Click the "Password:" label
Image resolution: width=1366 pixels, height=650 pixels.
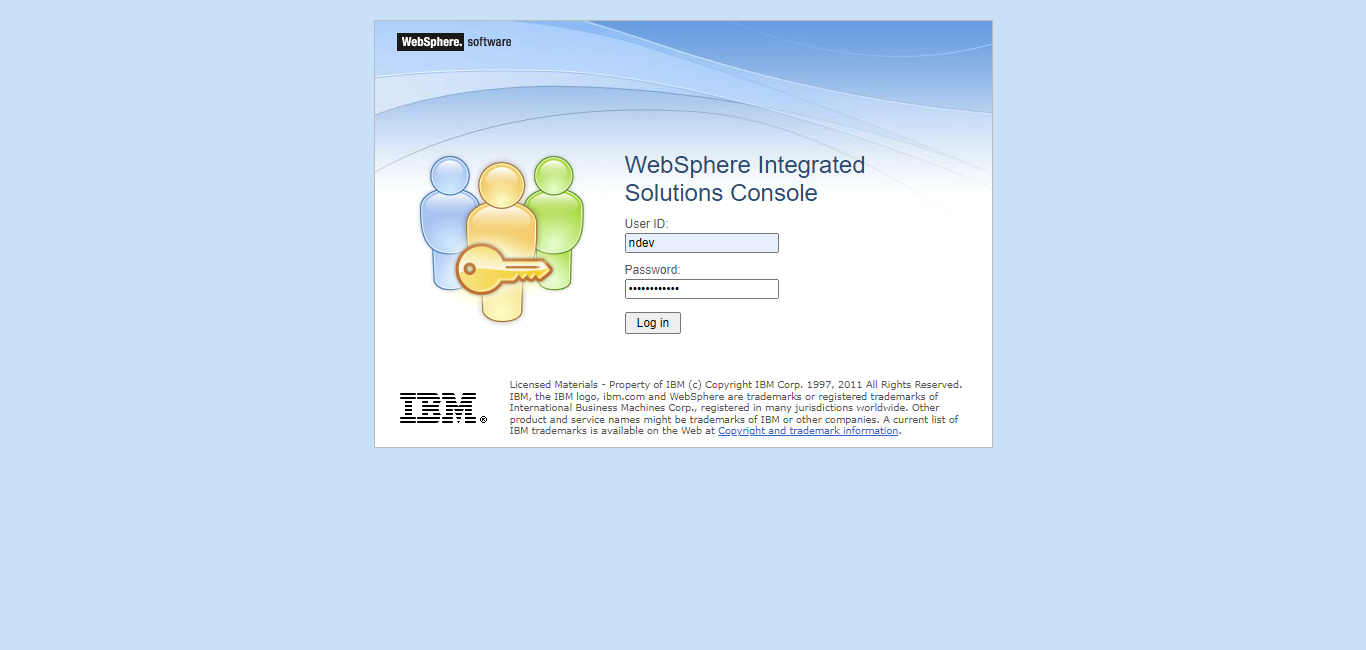(652, 270)
